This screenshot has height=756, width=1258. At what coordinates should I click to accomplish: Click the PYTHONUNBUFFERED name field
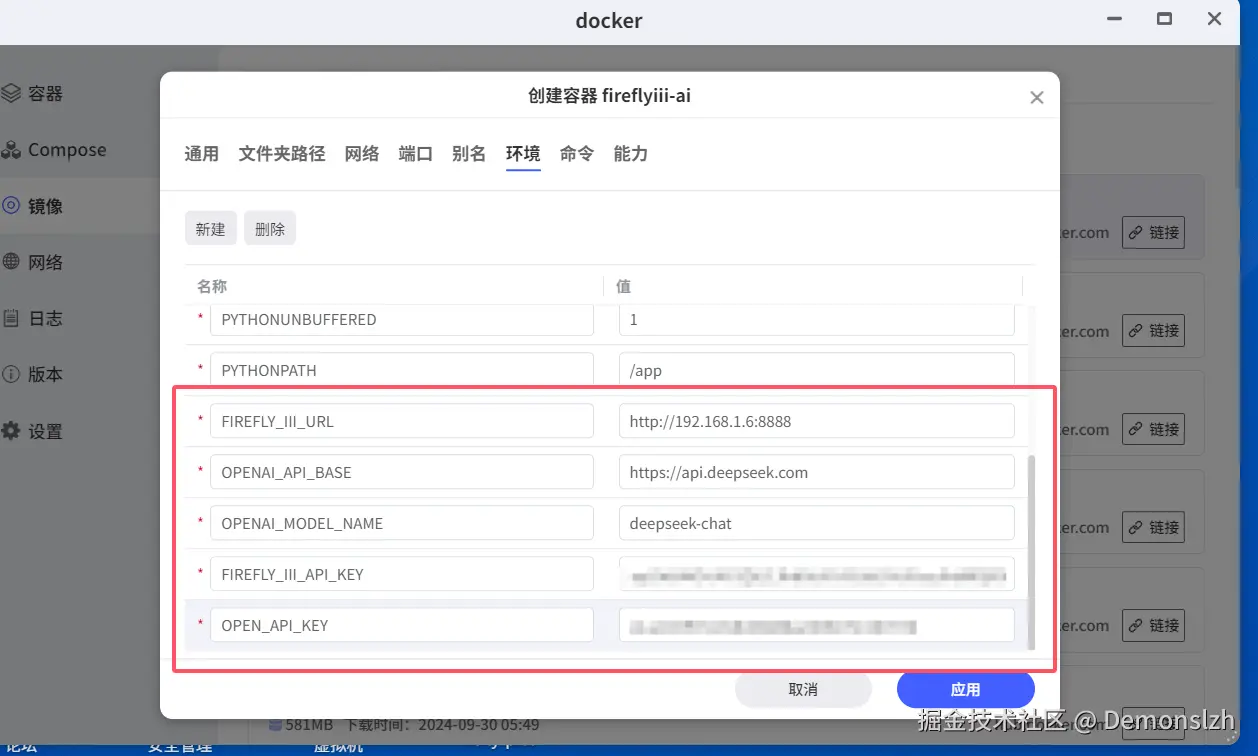[402, 320]
